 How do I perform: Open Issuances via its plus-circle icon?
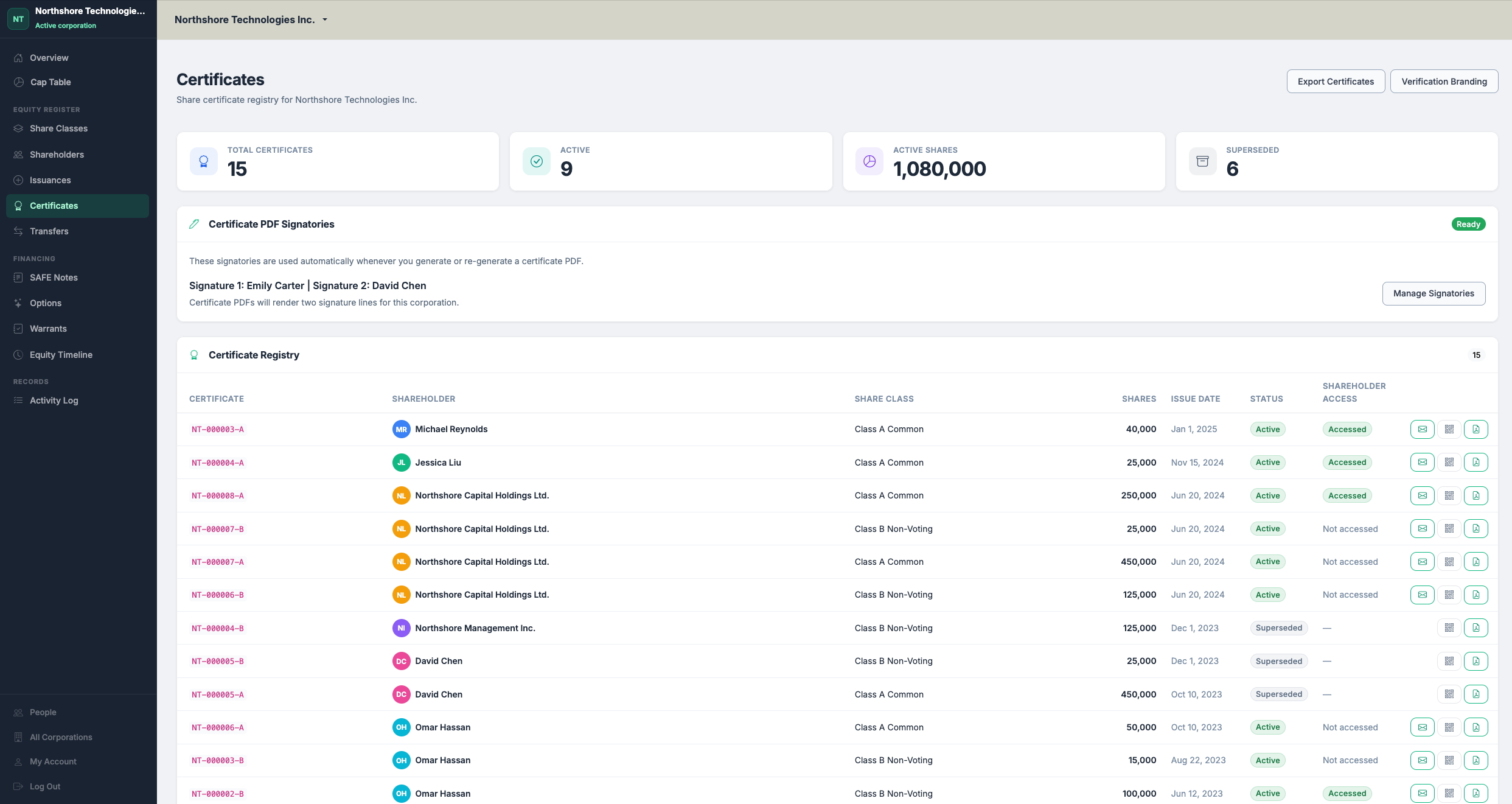(18, 180)
